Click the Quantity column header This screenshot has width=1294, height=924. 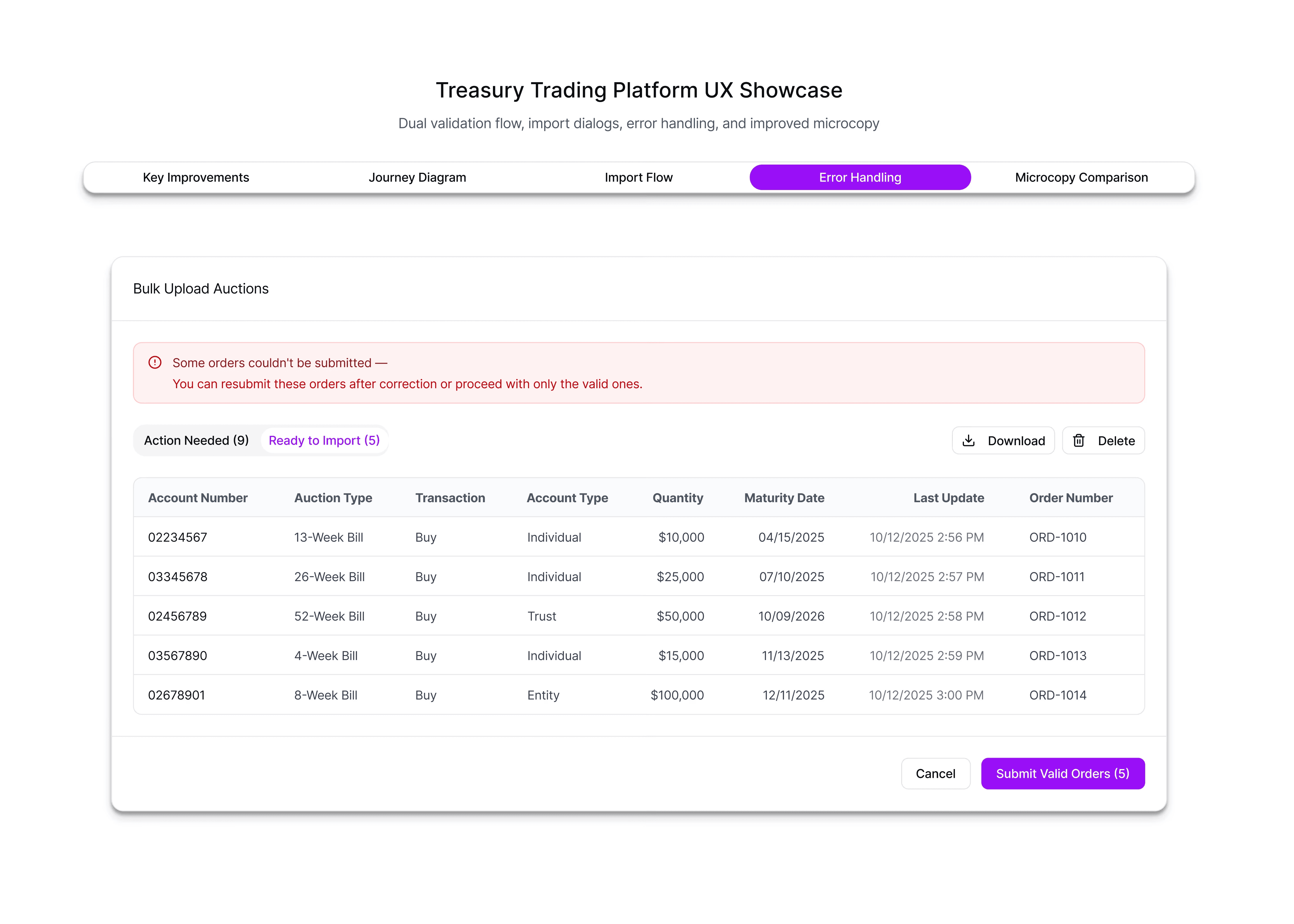coord(677,498)
